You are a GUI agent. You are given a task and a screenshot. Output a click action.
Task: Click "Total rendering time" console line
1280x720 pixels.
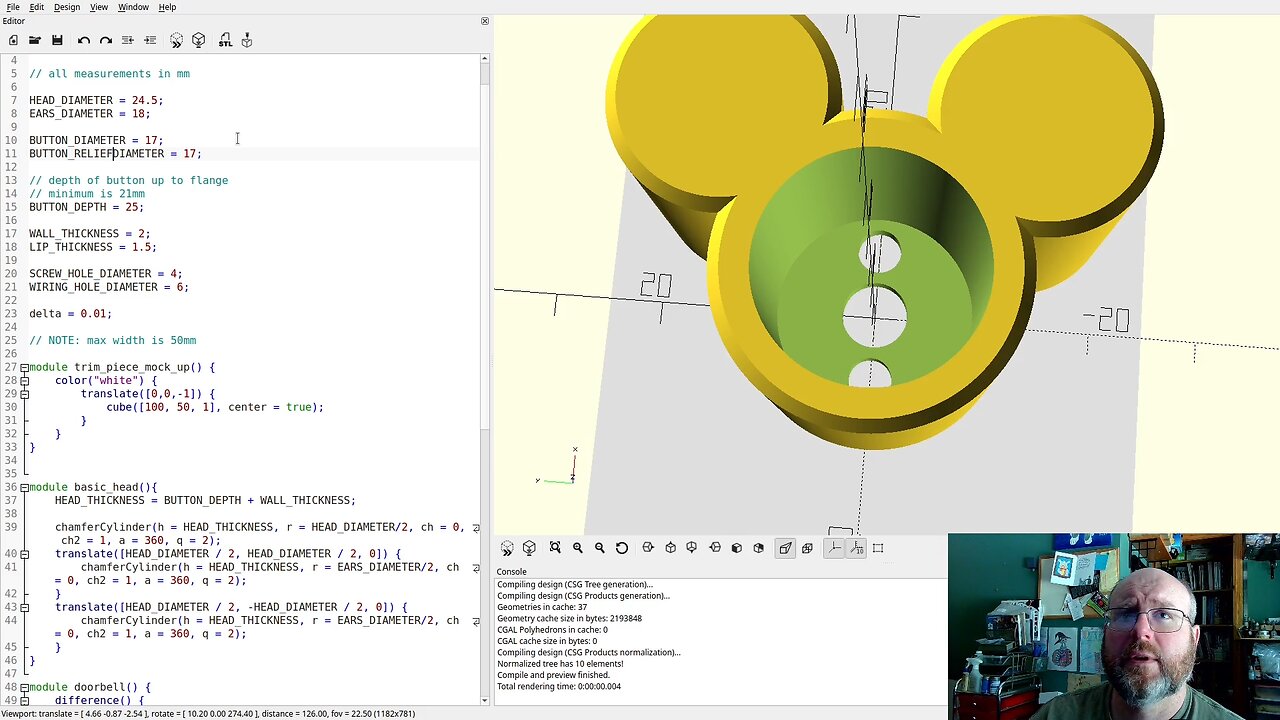click(559, 686)
